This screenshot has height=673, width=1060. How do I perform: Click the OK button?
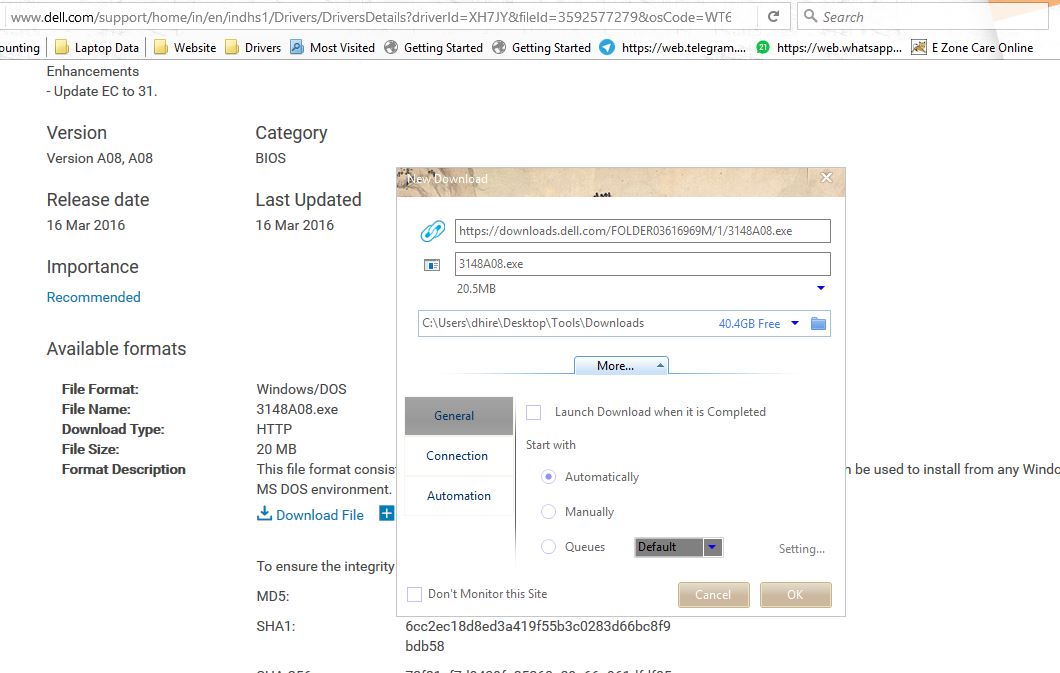pos(796,595)
